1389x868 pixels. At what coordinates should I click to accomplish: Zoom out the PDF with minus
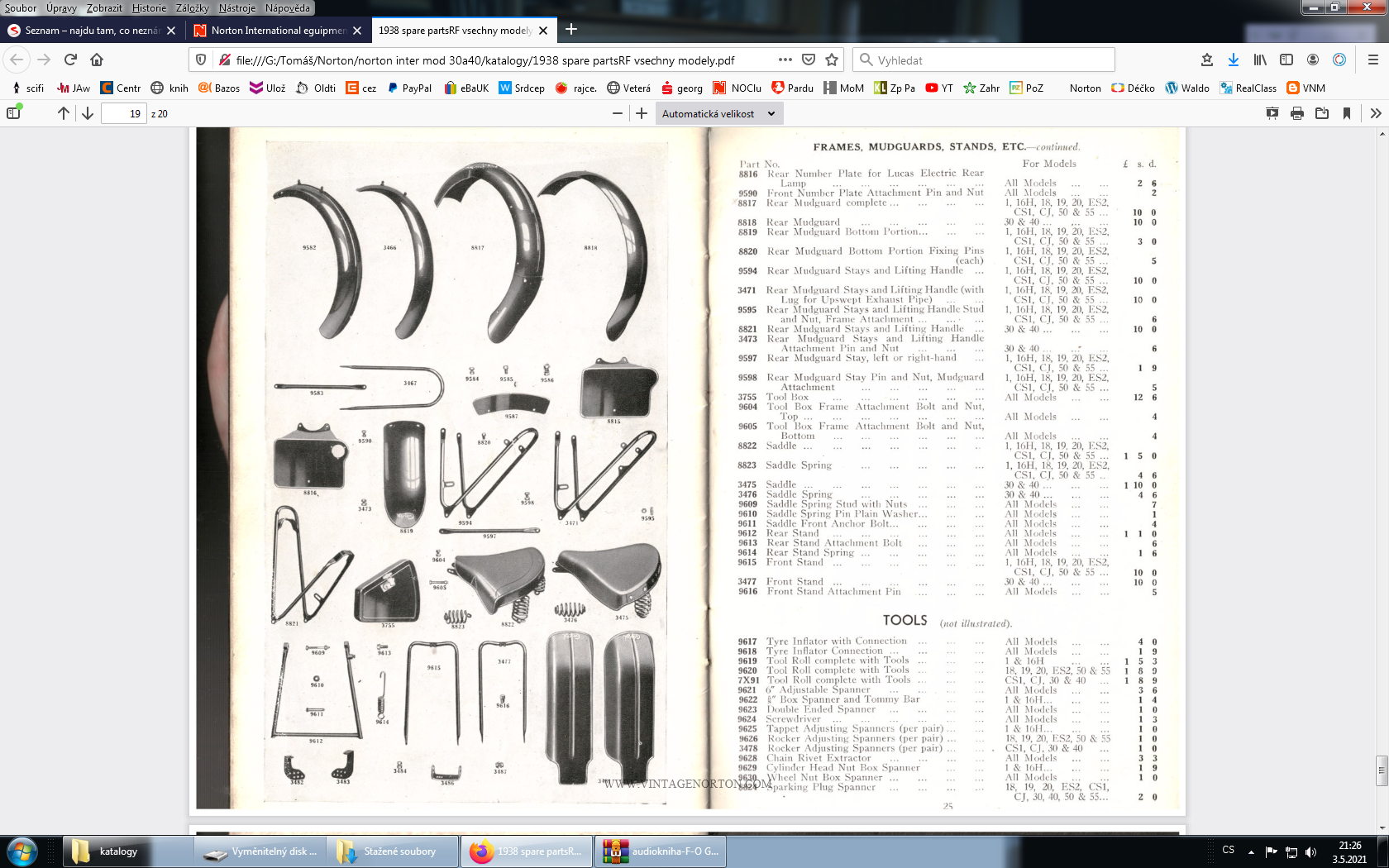(x=617, y=113)
